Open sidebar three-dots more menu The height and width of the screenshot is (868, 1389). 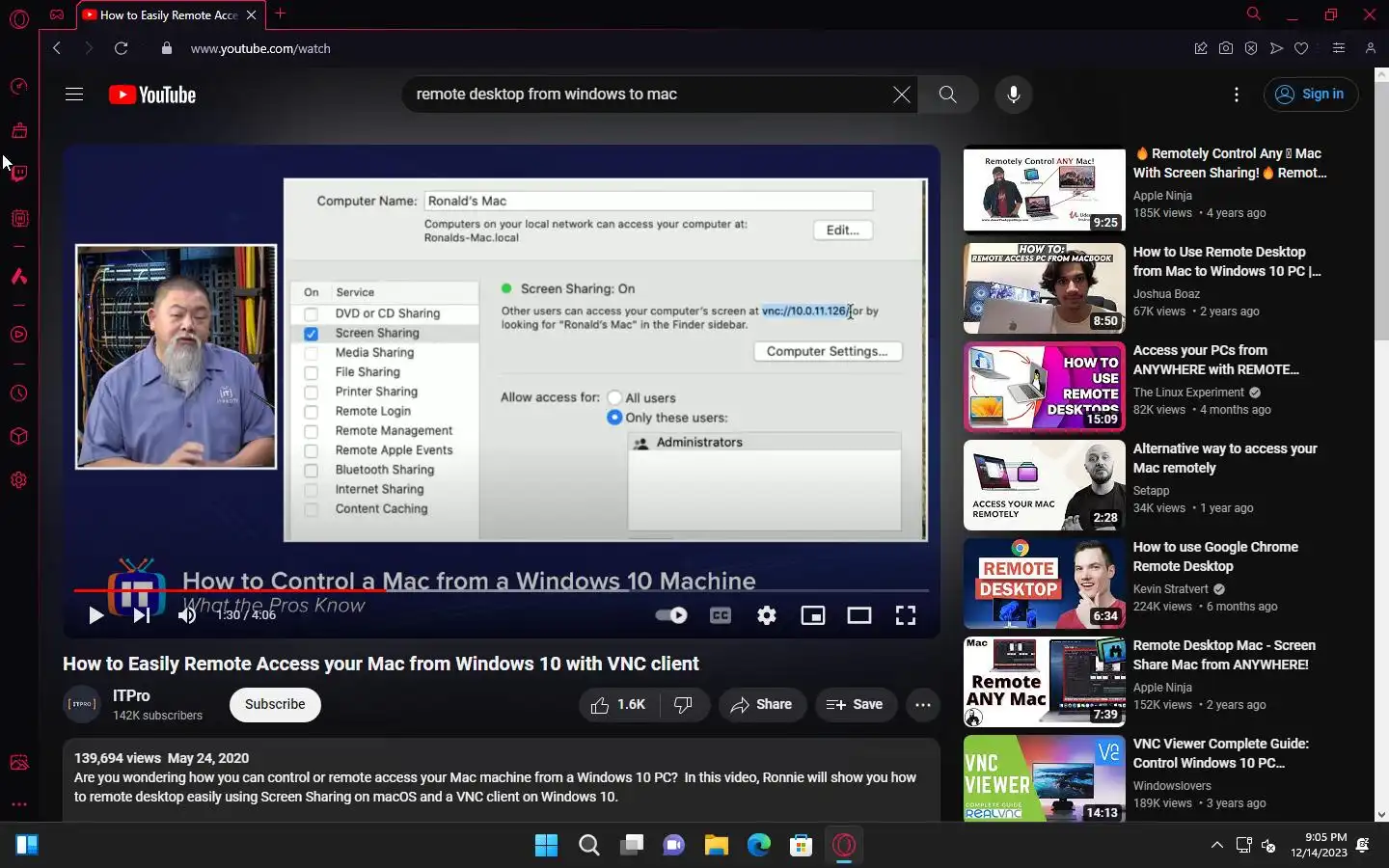click(x=19, y=804)
